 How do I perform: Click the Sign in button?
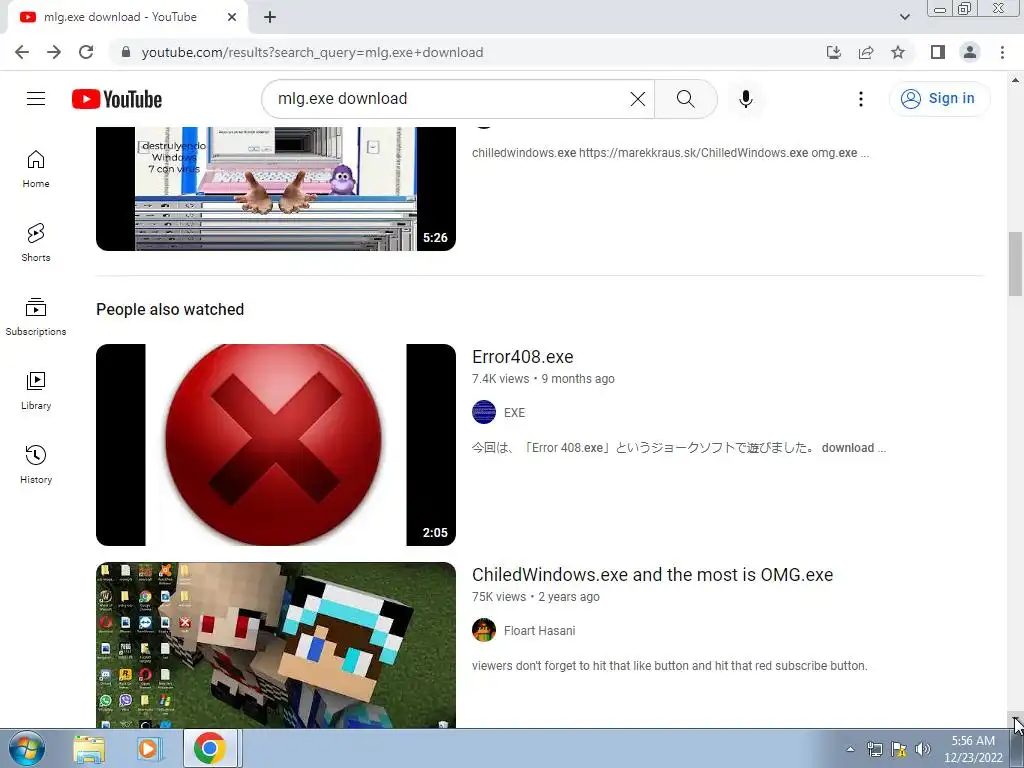[x=939, y=99]
